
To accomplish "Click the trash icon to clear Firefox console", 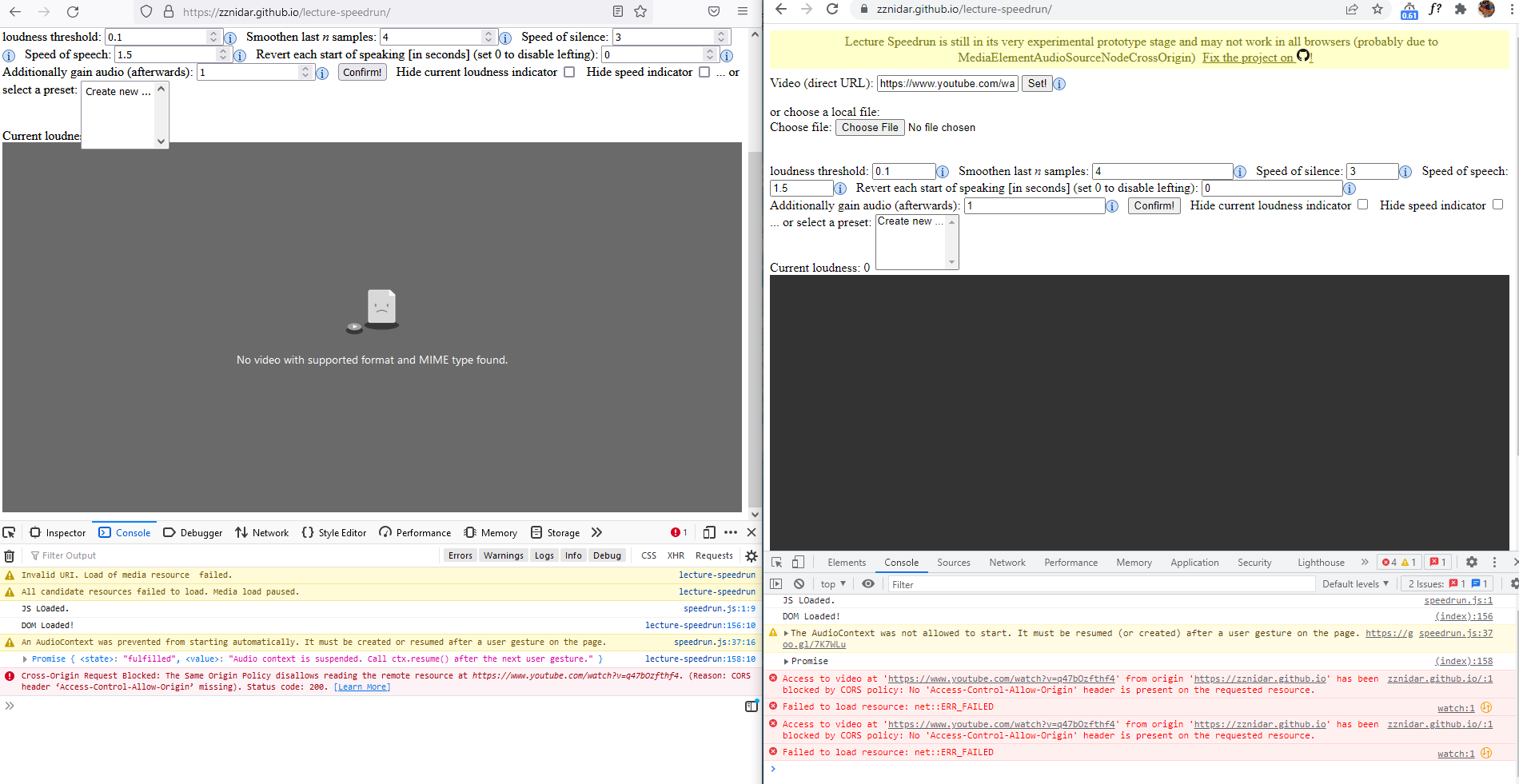I will [9, 555].
